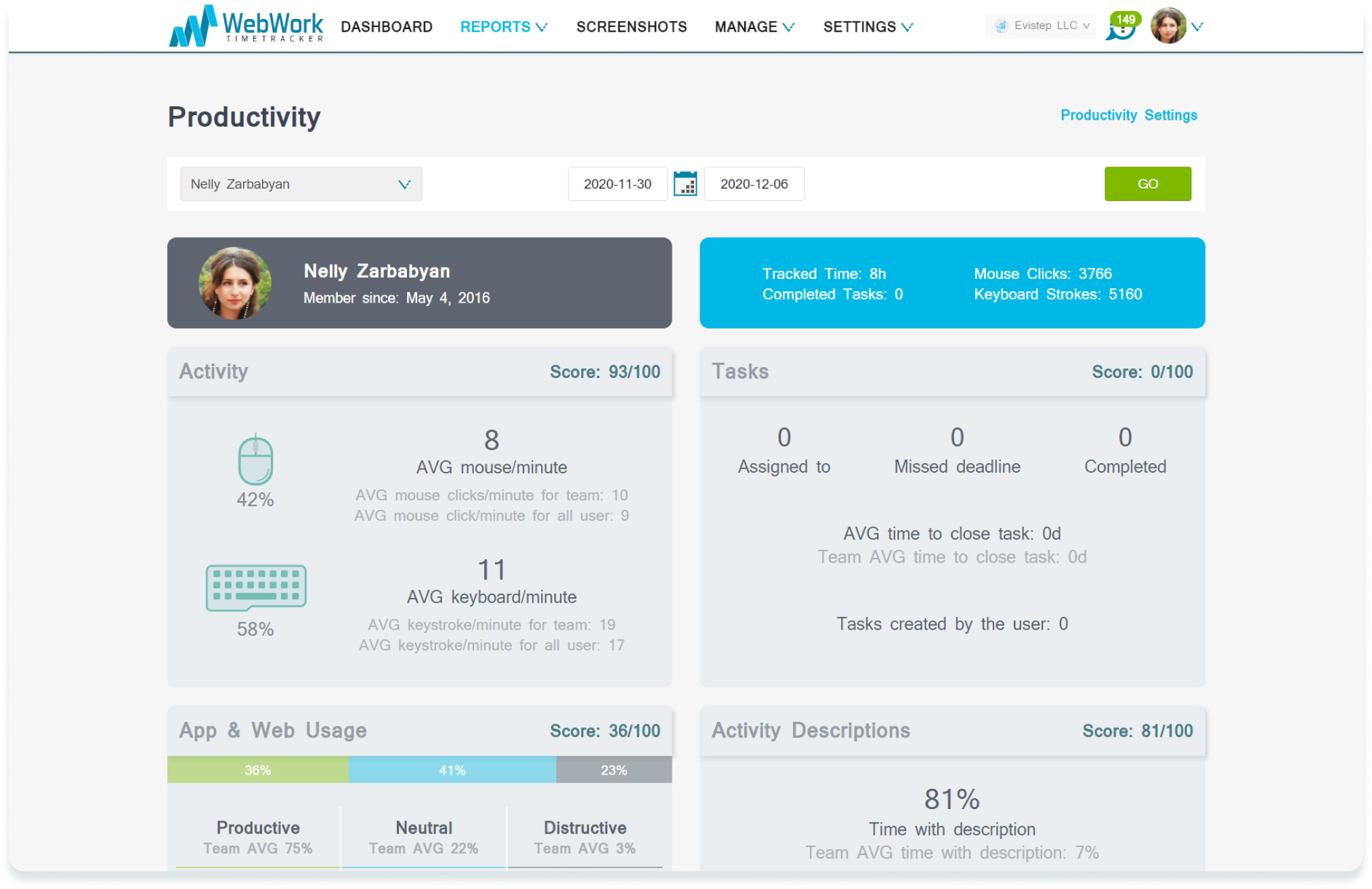
Task: Expand the Manage menu
Action: (754, 26)
